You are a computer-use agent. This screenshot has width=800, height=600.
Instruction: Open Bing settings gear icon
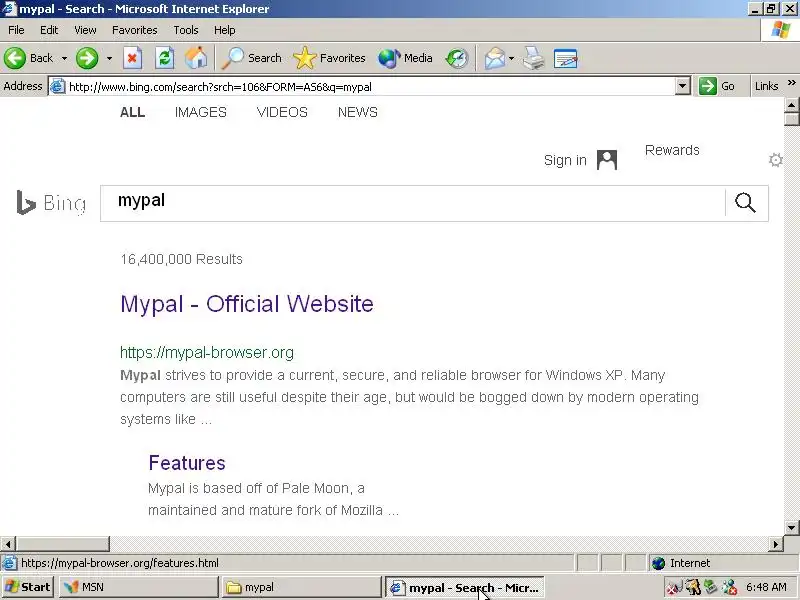click(776, 160)
